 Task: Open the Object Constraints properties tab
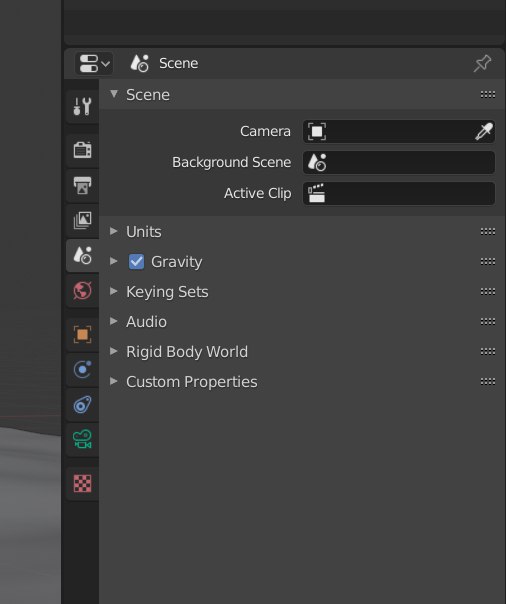[x=82, y=404]
